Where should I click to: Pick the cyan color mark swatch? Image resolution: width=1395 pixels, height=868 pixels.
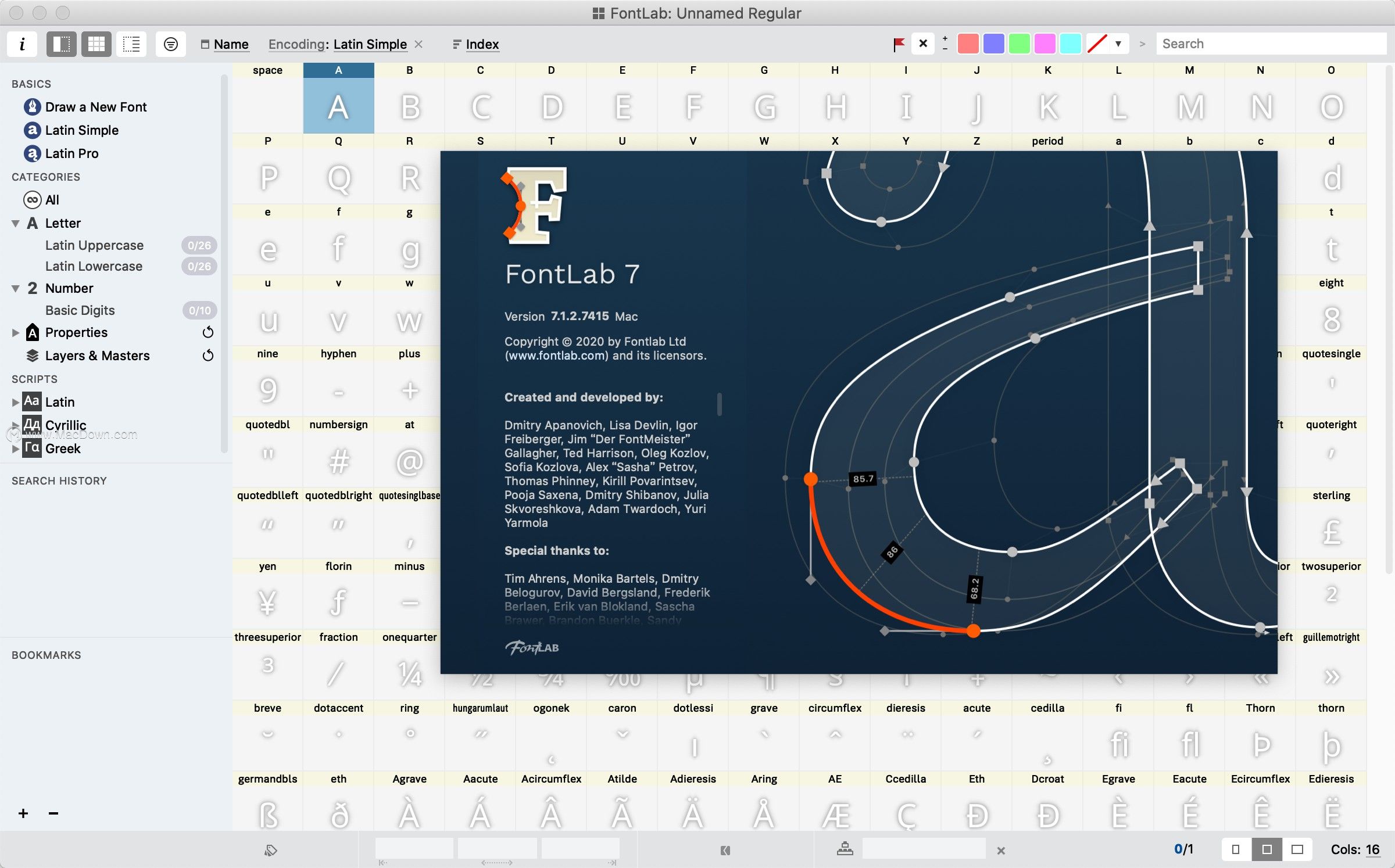point(1071,44)
